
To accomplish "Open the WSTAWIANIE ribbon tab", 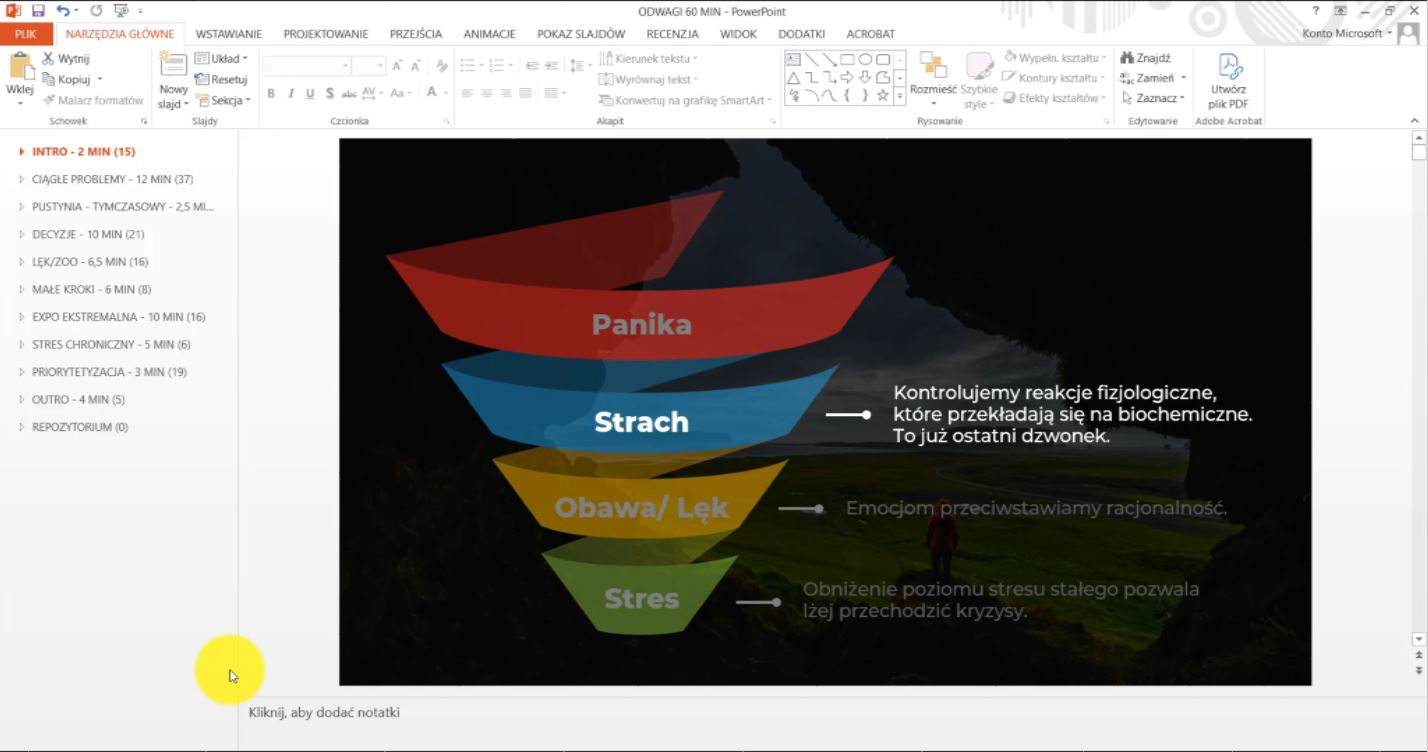I will coord(229,34).
